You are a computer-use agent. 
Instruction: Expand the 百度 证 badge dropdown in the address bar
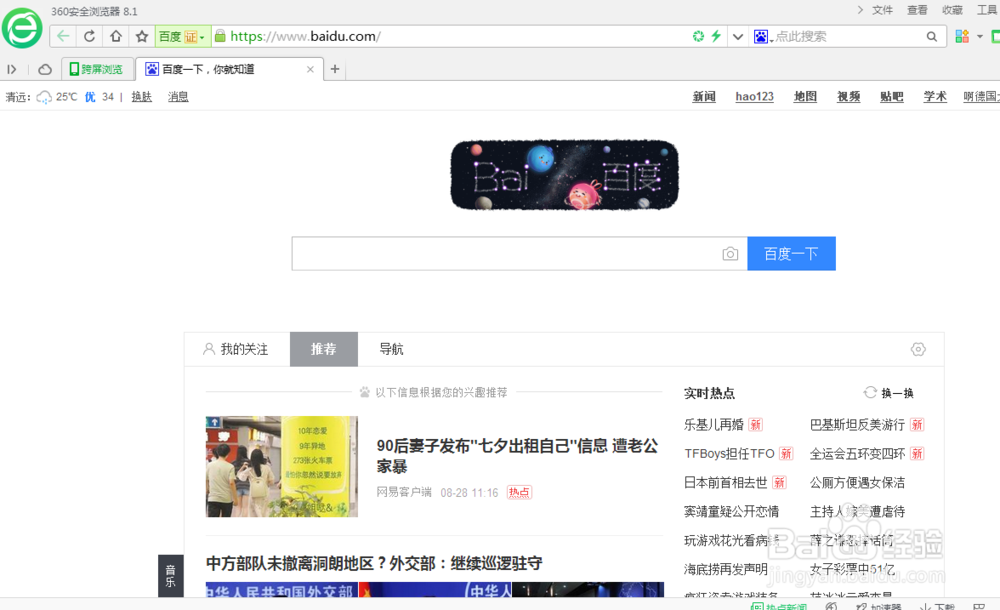coord(203,35)
